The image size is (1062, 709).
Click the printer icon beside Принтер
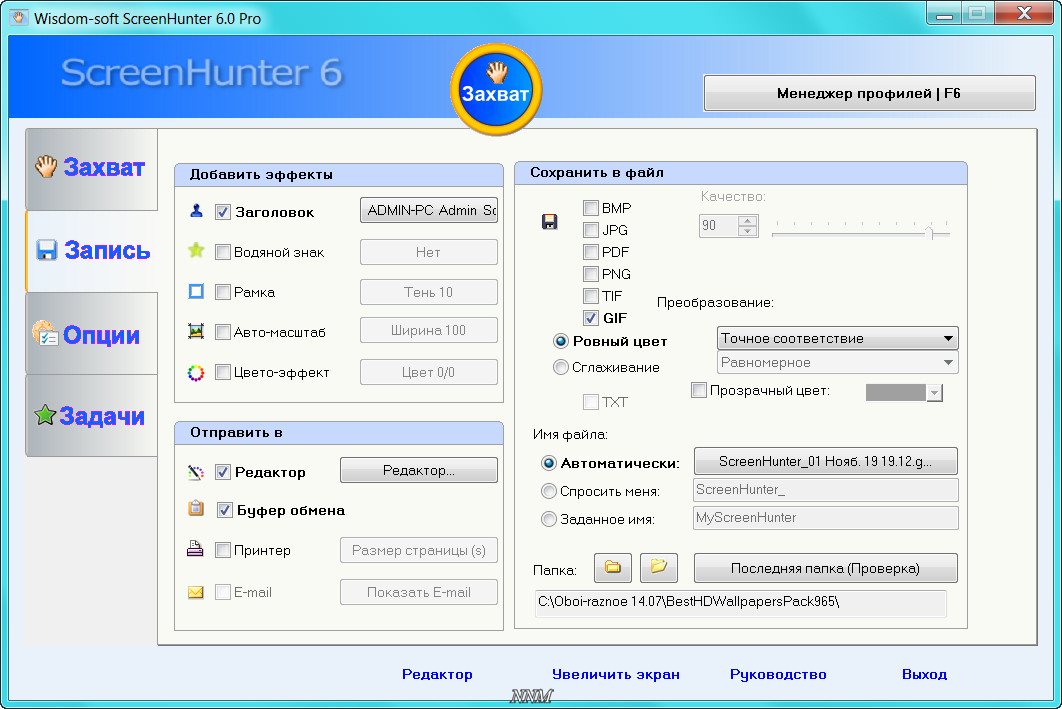(x=196, y=550)
